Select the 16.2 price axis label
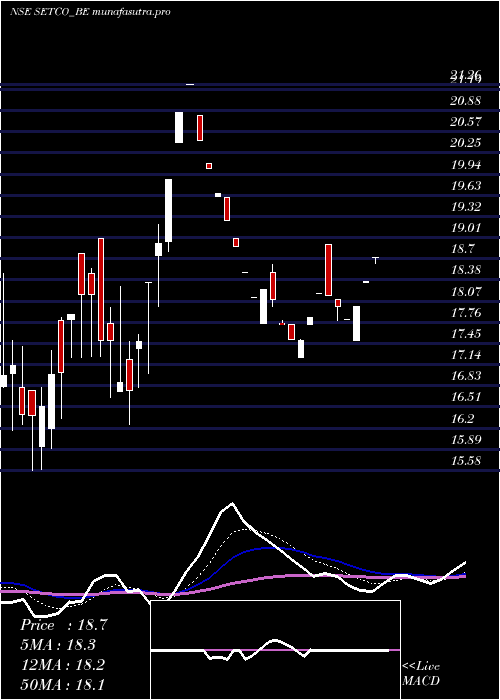This screenshot has width=500, height=700. pyautogui.click(x=463, y=419)
